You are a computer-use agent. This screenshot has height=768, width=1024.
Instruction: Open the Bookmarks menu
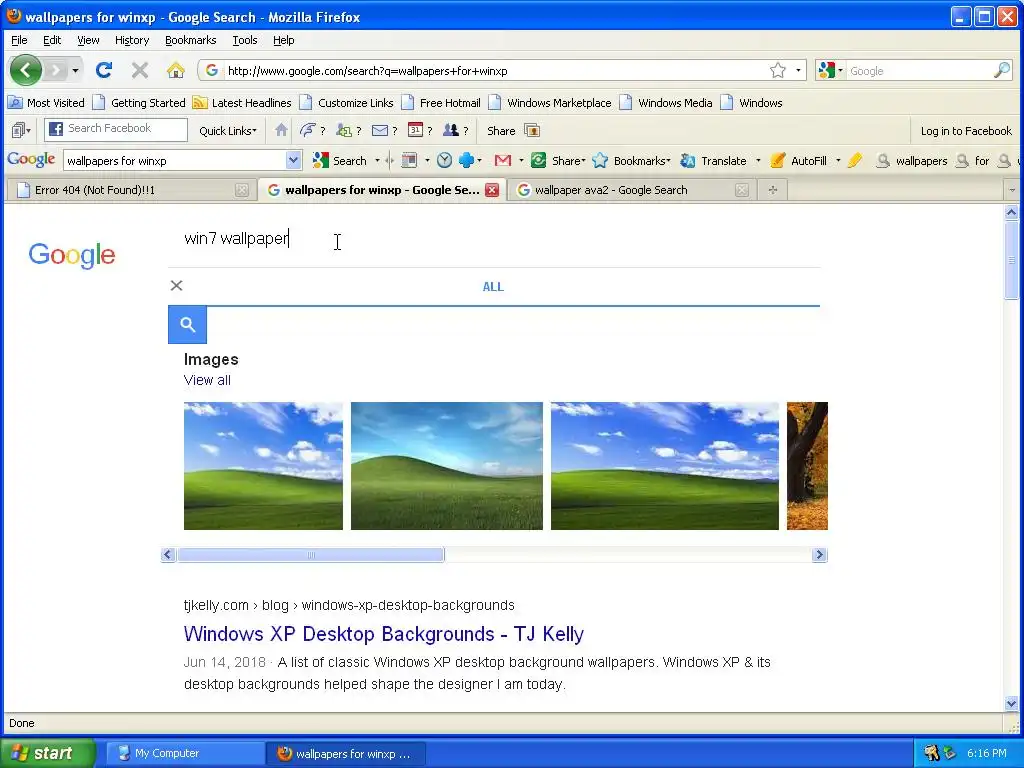click(x=190, y=40)
